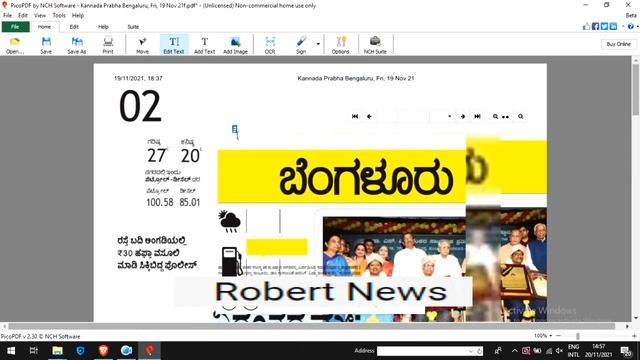This screenshot has width=640, height=360.
Task: Click the thumbs-up like icon
Action: click(x=587, y=27)
